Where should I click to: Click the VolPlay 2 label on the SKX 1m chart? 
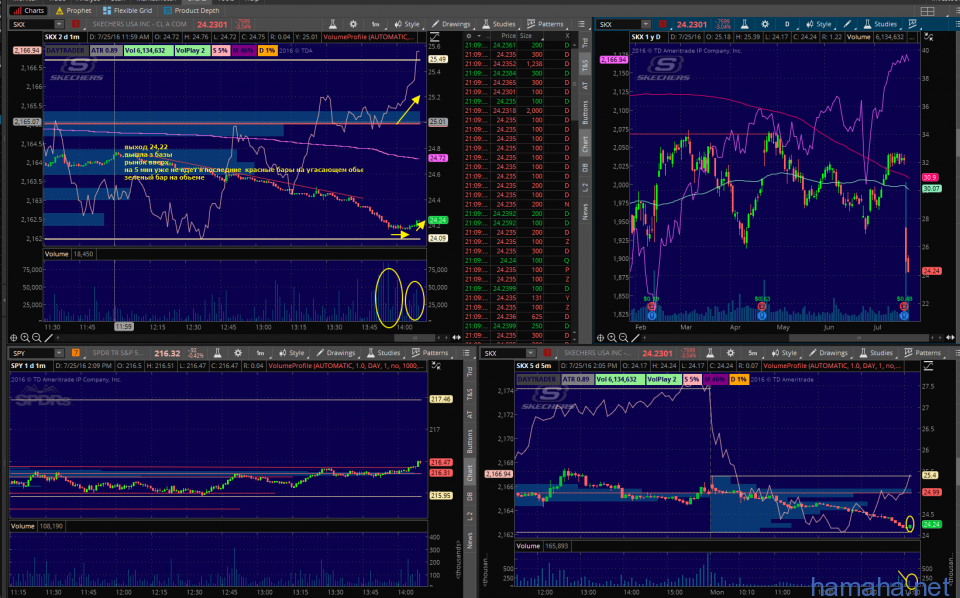(191, 50)
